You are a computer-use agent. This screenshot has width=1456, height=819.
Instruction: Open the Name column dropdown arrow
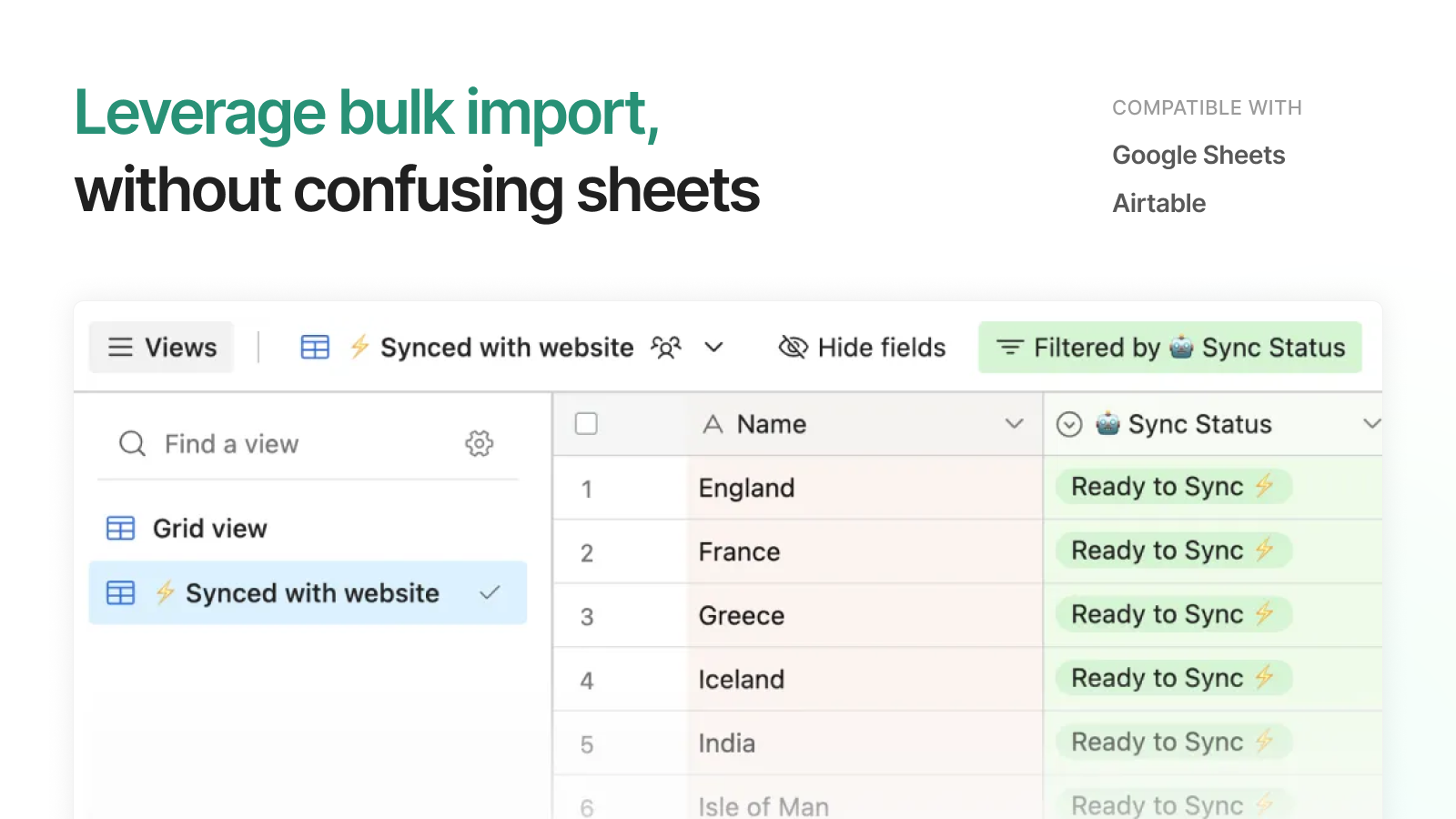click(1015, 423)
